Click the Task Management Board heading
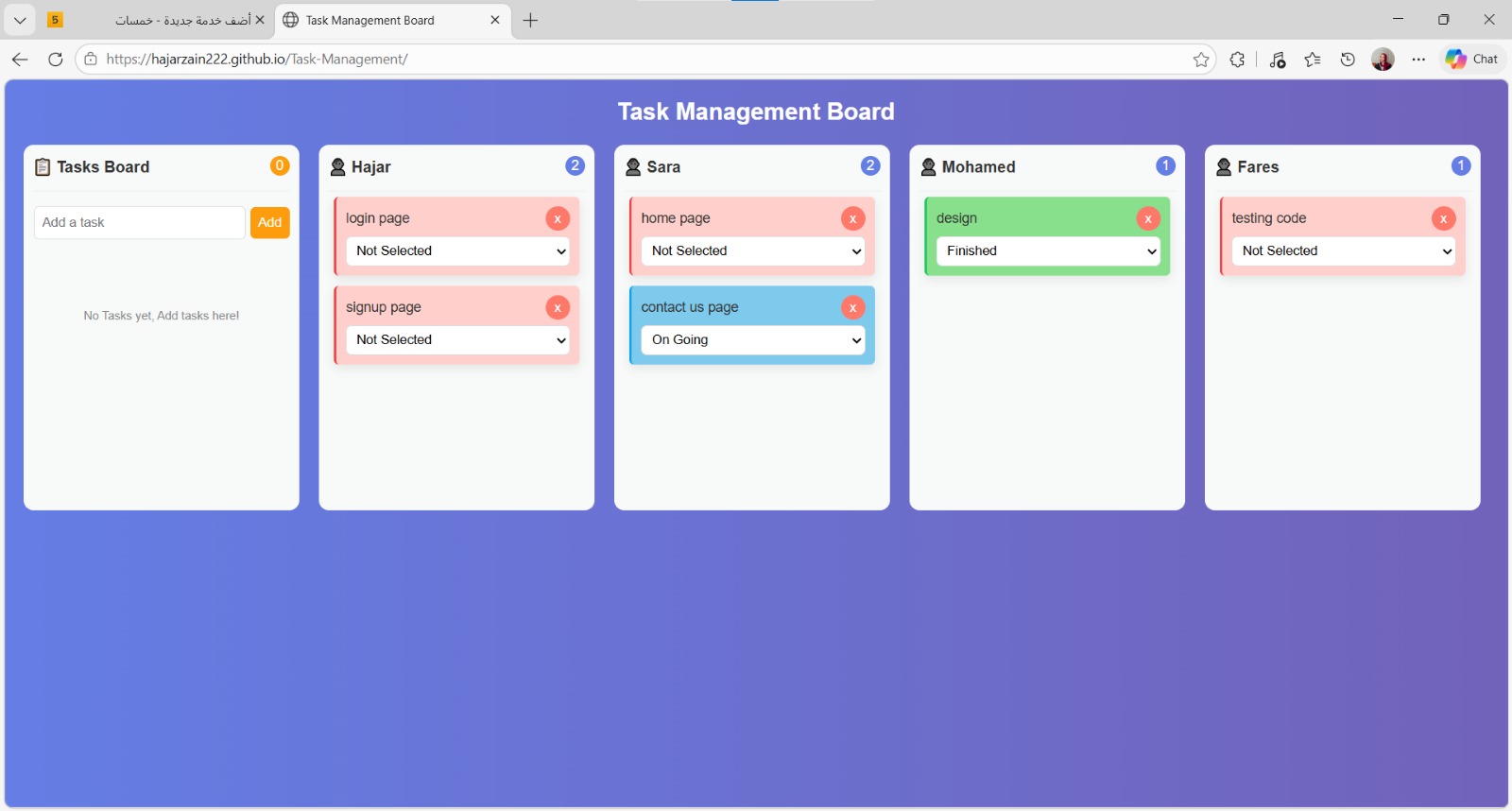 pyautogui.click(x=756, y=112)
